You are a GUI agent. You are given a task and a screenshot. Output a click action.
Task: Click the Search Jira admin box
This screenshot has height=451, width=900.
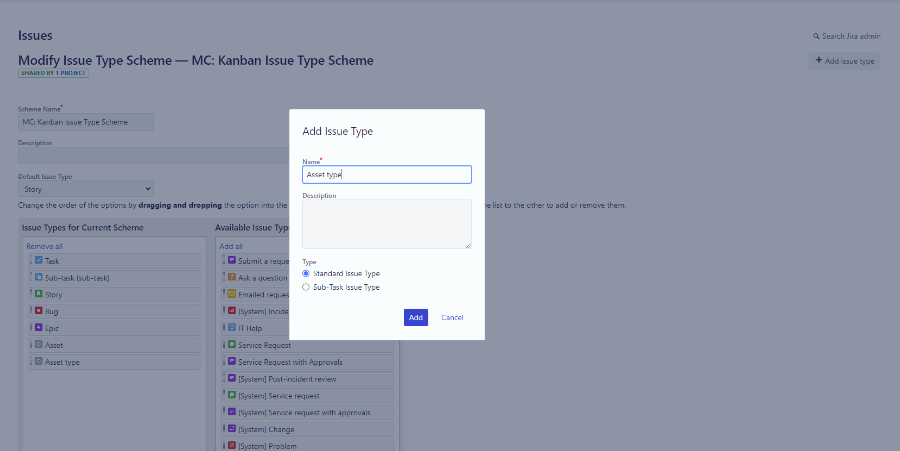click(x=846, y=36)
